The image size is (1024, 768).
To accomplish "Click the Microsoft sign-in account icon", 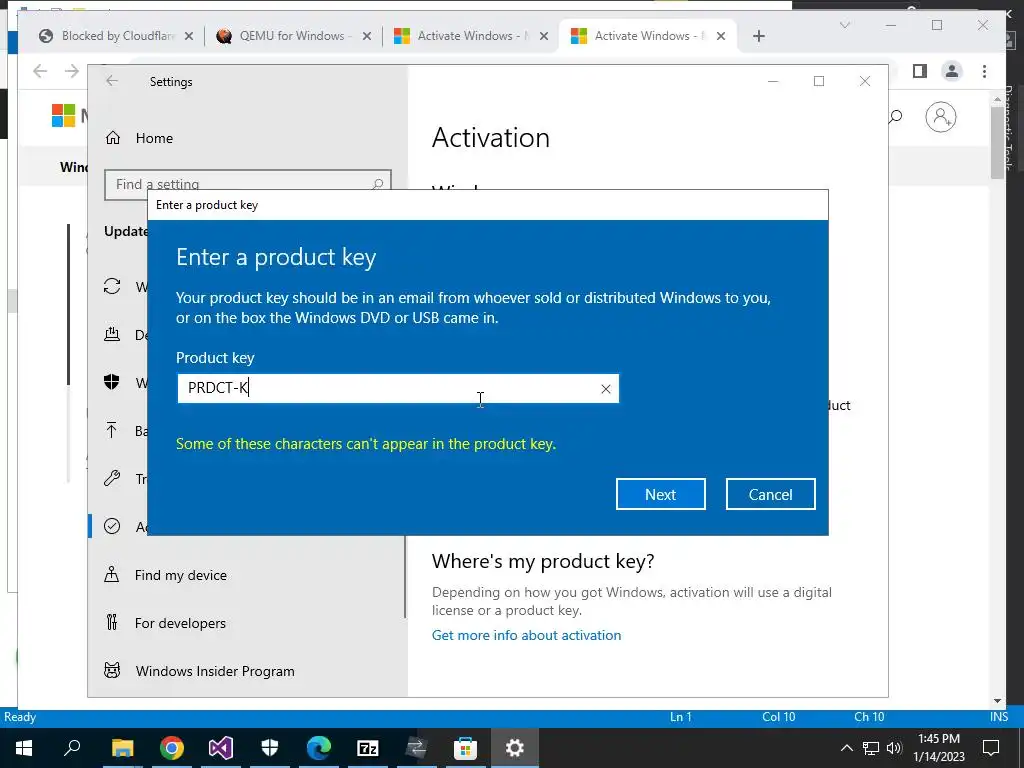I will (940, 117).
